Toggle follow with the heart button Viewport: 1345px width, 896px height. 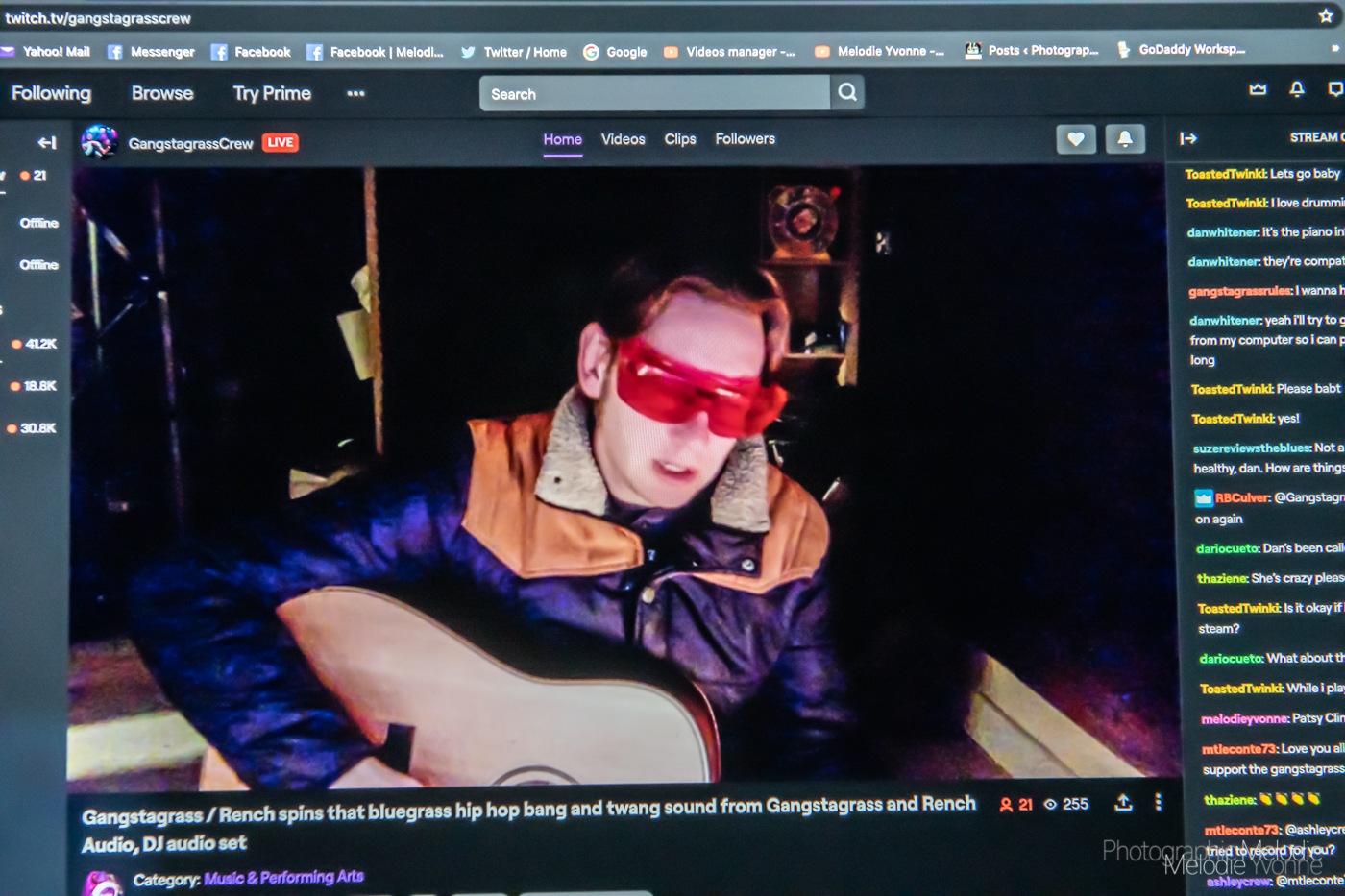coord(1076,139)
